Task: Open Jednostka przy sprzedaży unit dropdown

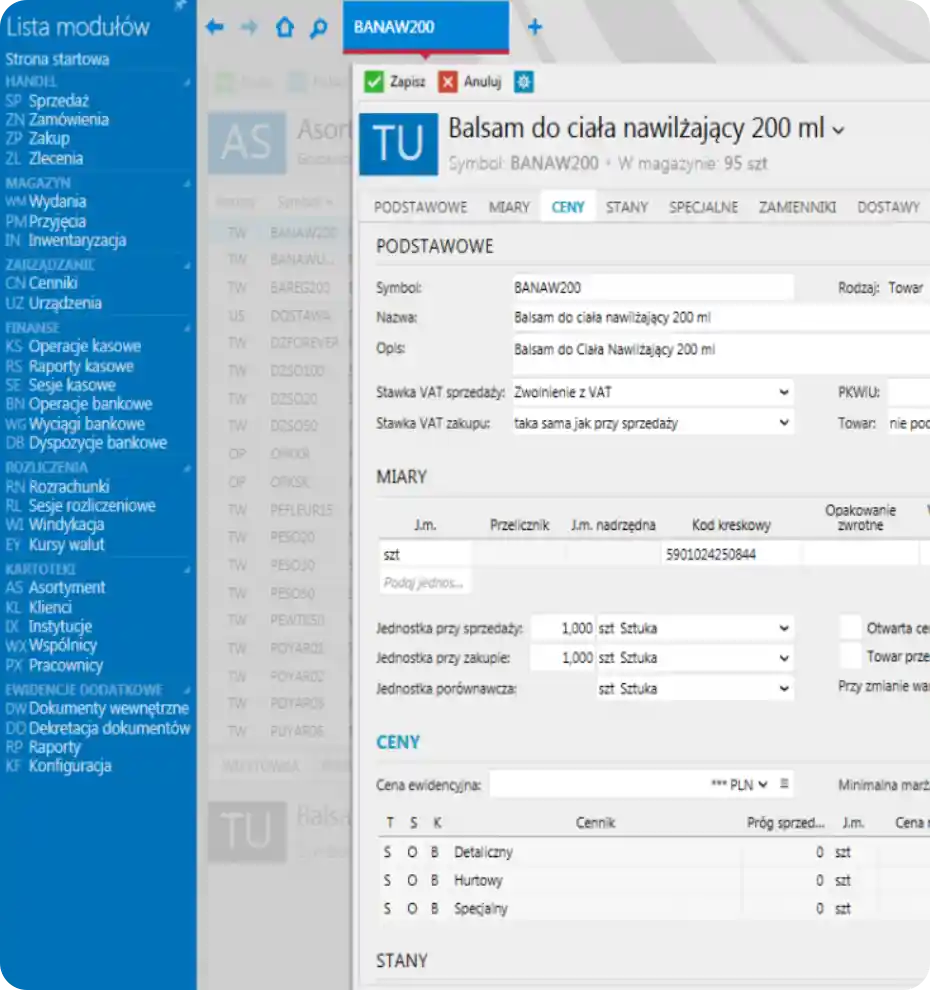Action: coord(784,628)
